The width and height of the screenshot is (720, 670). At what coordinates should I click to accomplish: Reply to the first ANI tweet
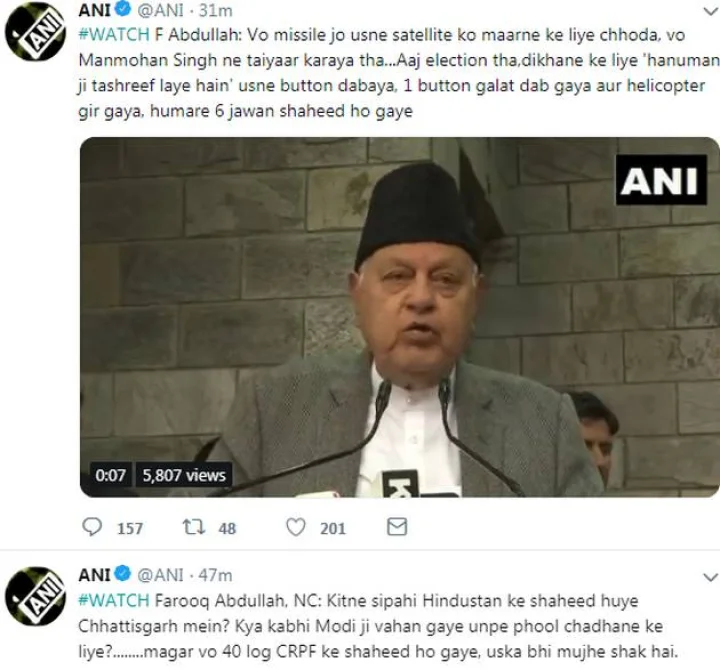point(92,527)
